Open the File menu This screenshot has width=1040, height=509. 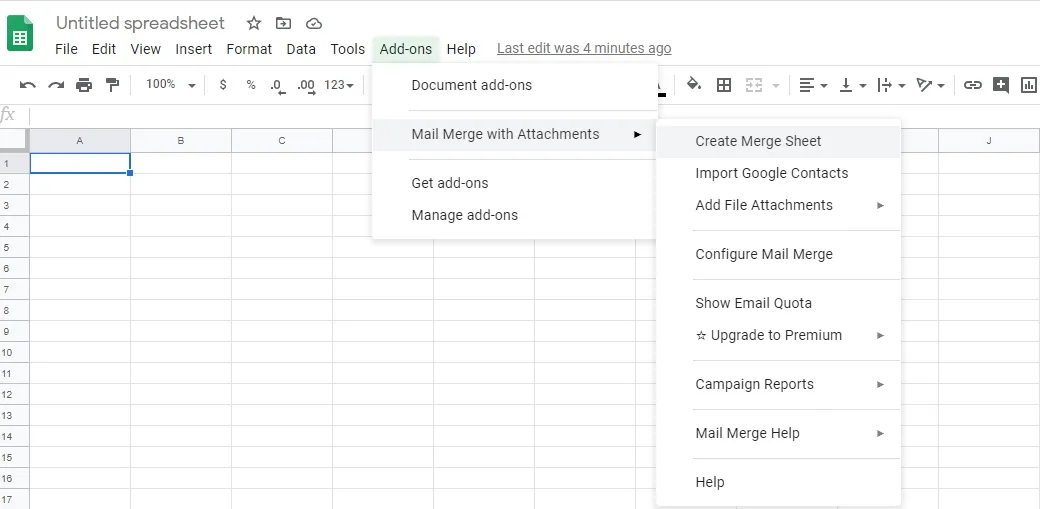click(66, 49)
